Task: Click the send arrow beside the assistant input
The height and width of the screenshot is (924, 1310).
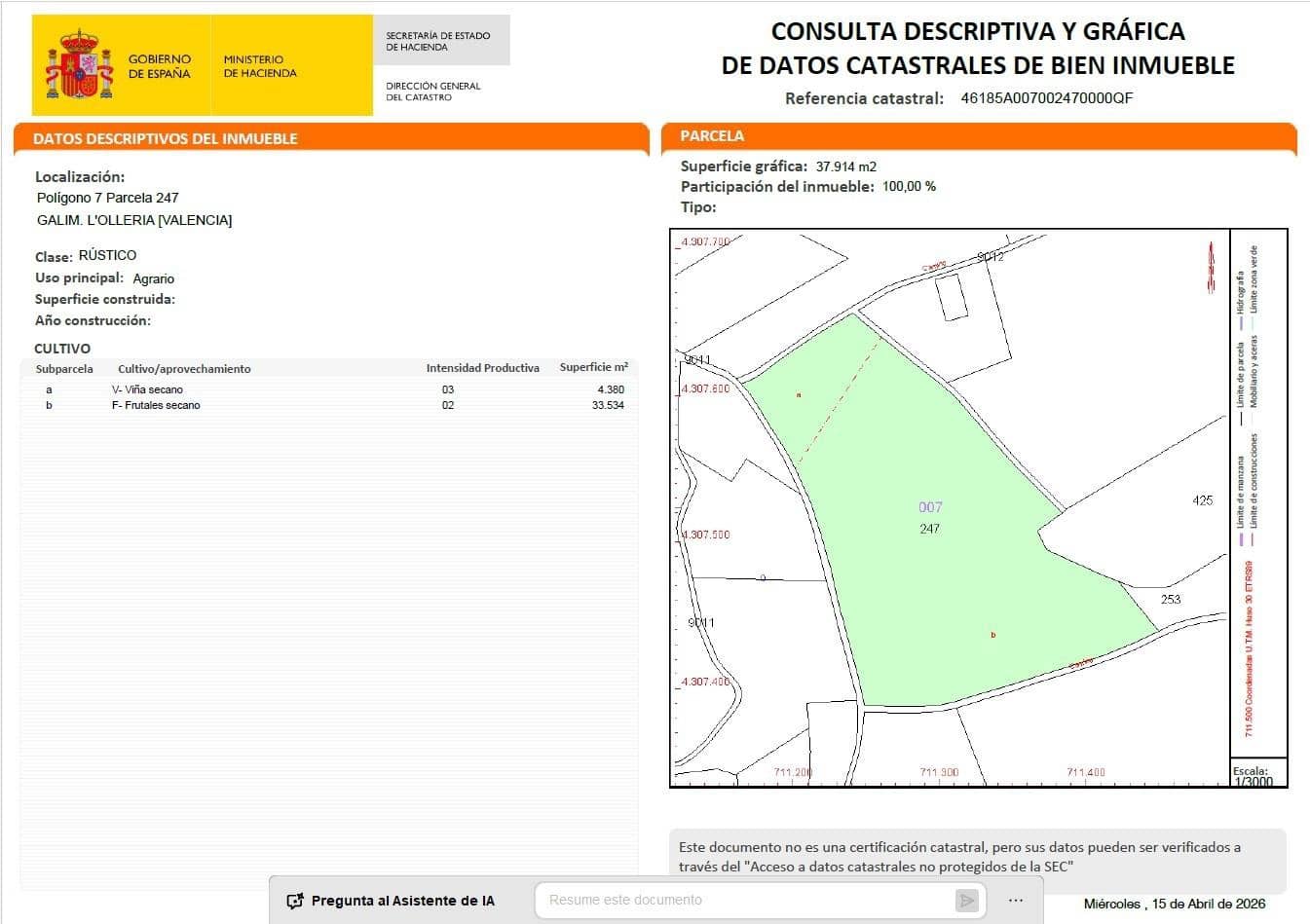Action: pyautogui.click(x=969, y=900)
